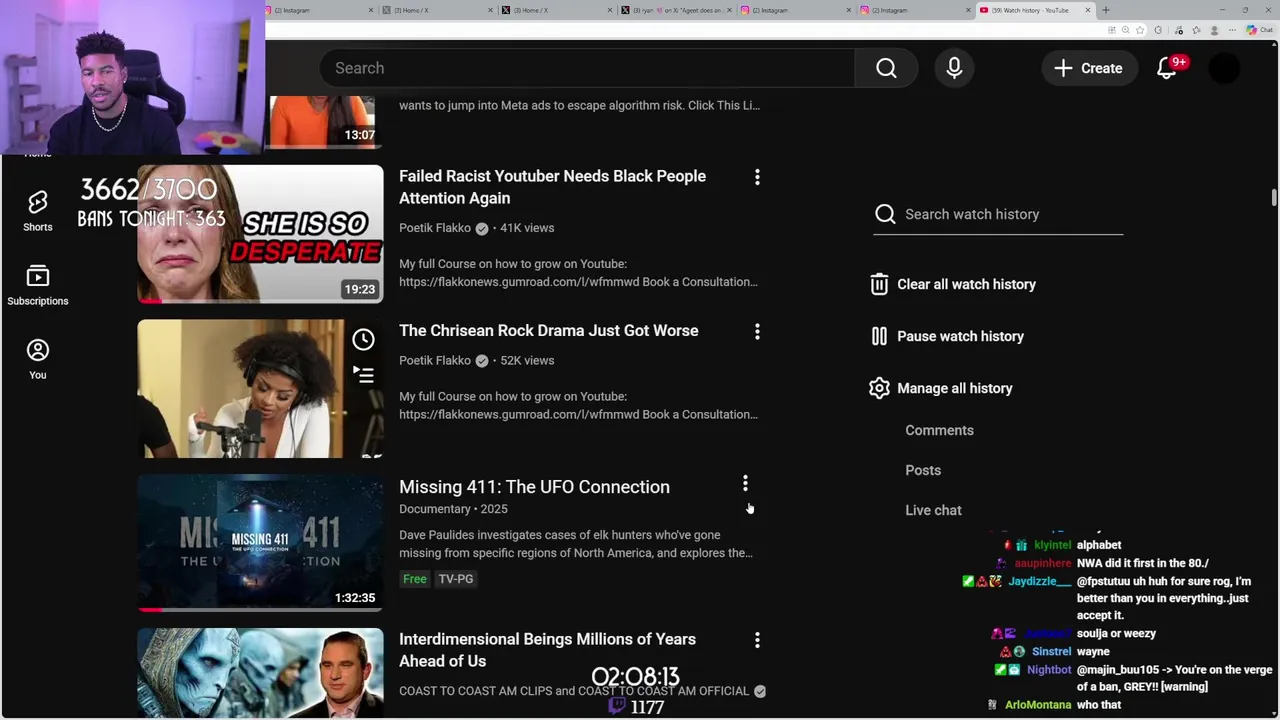Click the search watch history magnifier icon
Viewport: 1280px width, 720px height.
coord(885,214)
